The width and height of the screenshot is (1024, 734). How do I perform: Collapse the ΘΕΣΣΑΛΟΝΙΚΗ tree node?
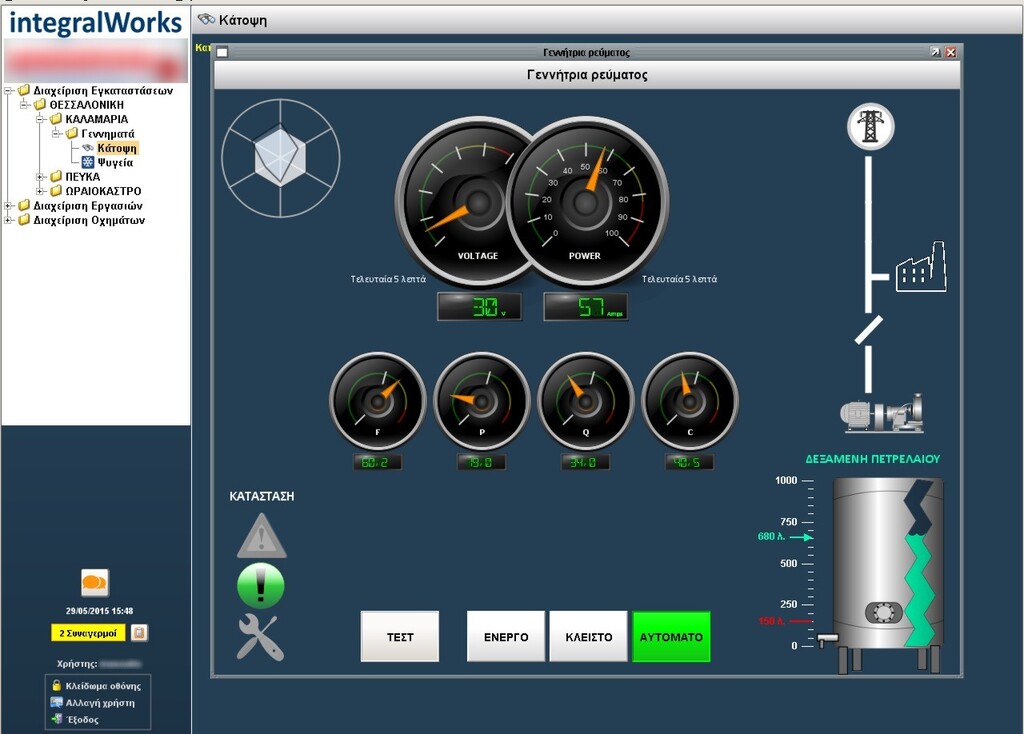25,104
